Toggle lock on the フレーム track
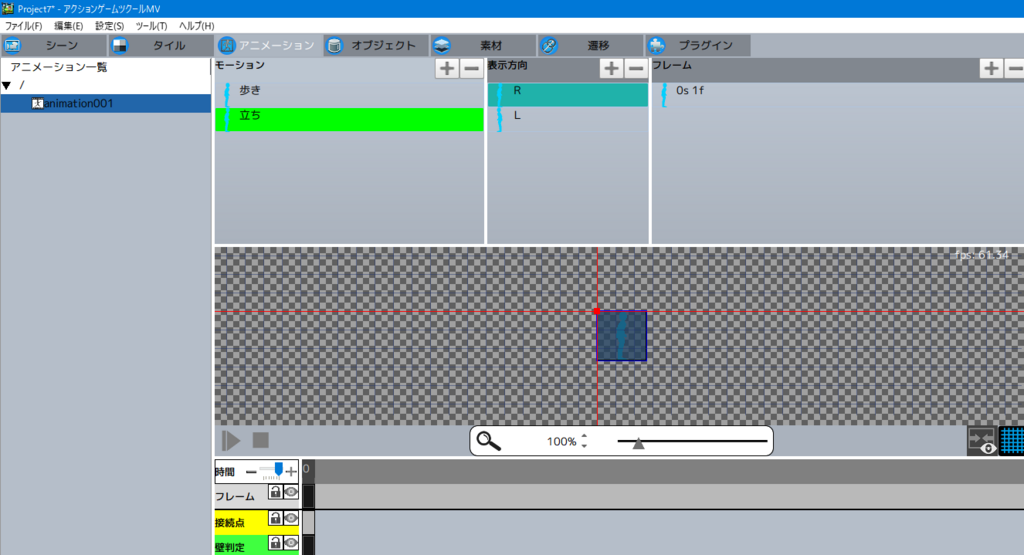 click(x=275, y=492)
